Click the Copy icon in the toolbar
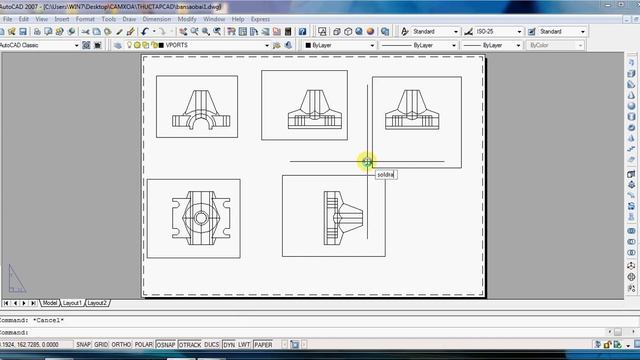The image size is (640, 360). (x=96, y=31)
